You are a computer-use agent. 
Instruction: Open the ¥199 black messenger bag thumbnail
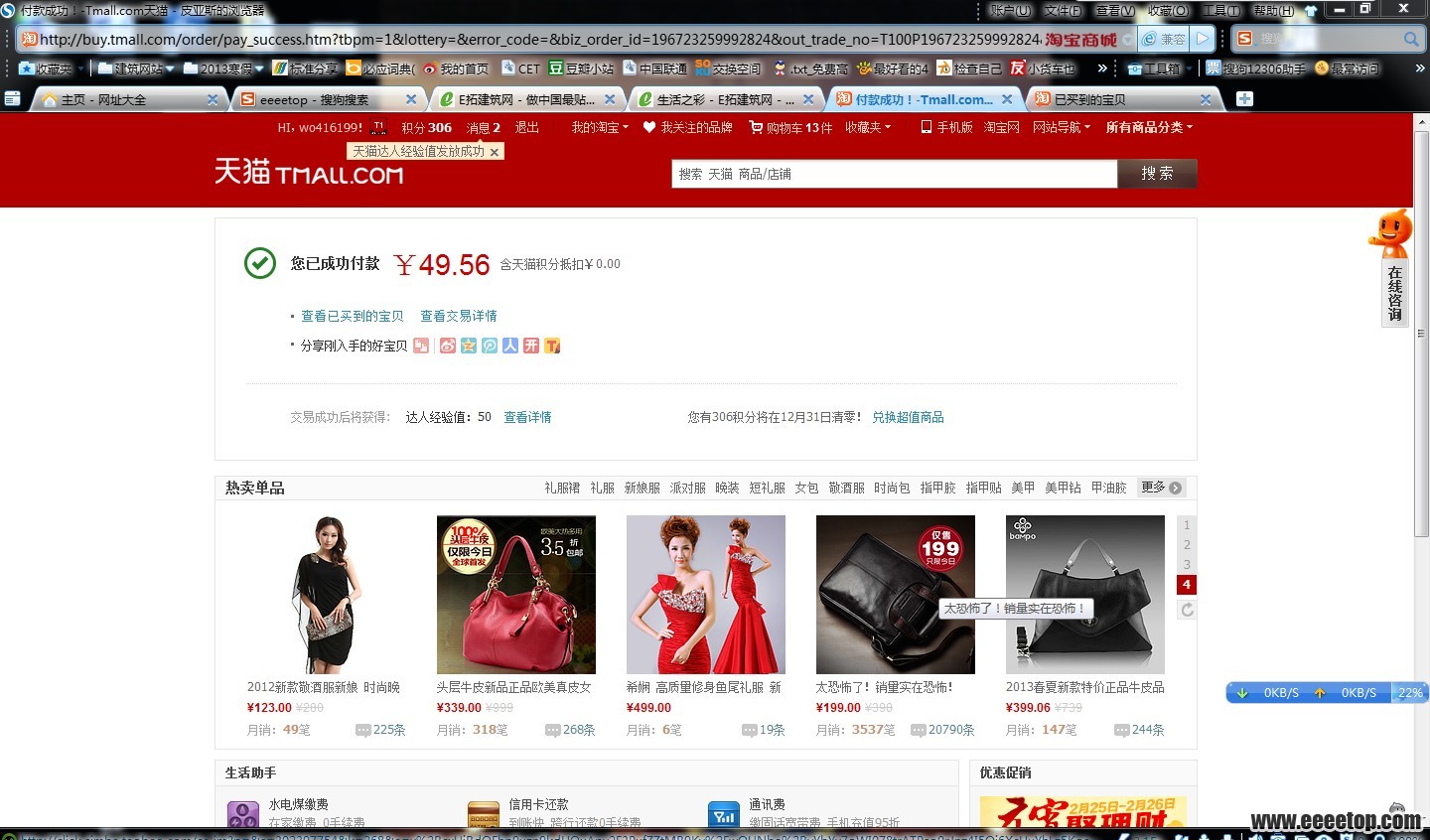point(896,595)
